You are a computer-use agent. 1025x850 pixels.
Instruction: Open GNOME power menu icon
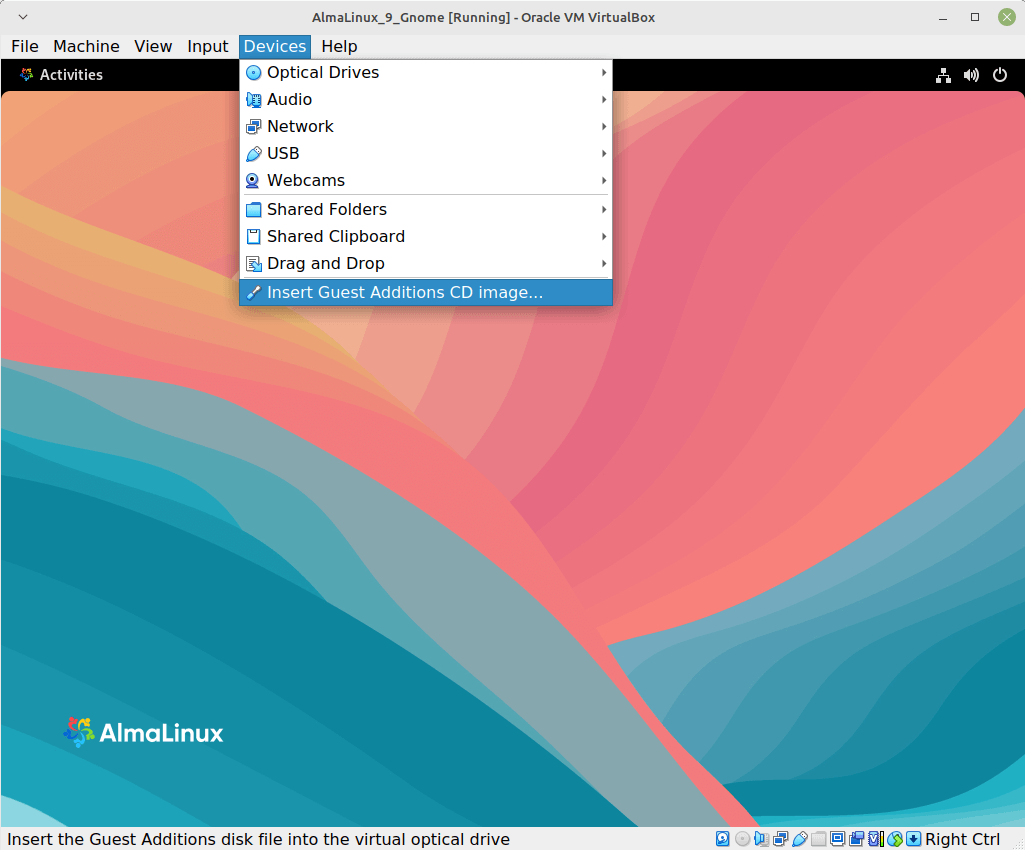coord(999,75)
